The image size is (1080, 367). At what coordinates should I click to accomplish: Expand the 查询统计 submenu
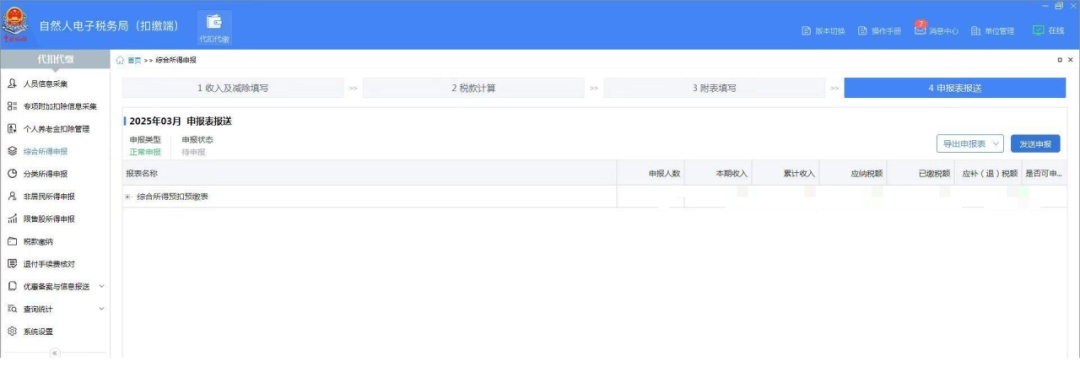click(x=102, y=309)
